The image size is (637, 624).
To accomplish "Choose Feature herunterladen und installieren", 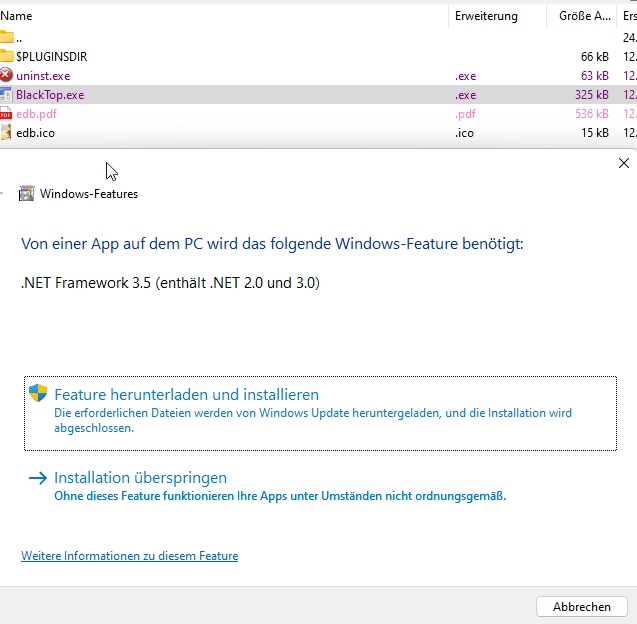I will (x=320, y=413).
